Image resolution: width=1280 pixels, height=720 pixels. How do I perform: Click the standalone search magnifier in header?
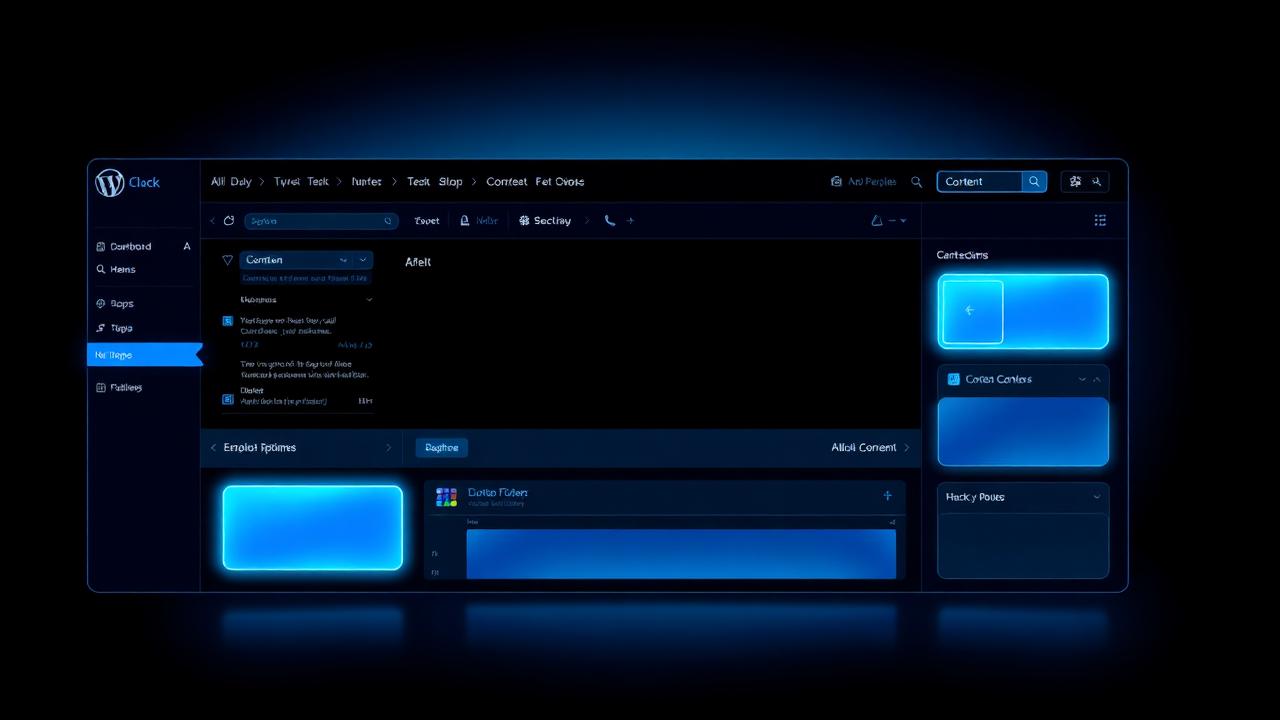(x=916, y=182)
